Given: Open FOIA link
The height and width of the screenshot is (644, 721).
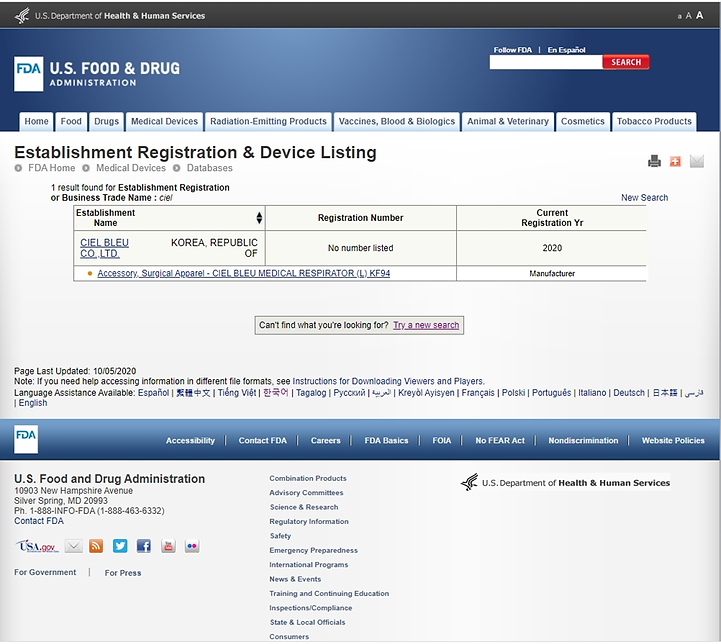Looking at the screenshot, I should click(x=441, y=440).
